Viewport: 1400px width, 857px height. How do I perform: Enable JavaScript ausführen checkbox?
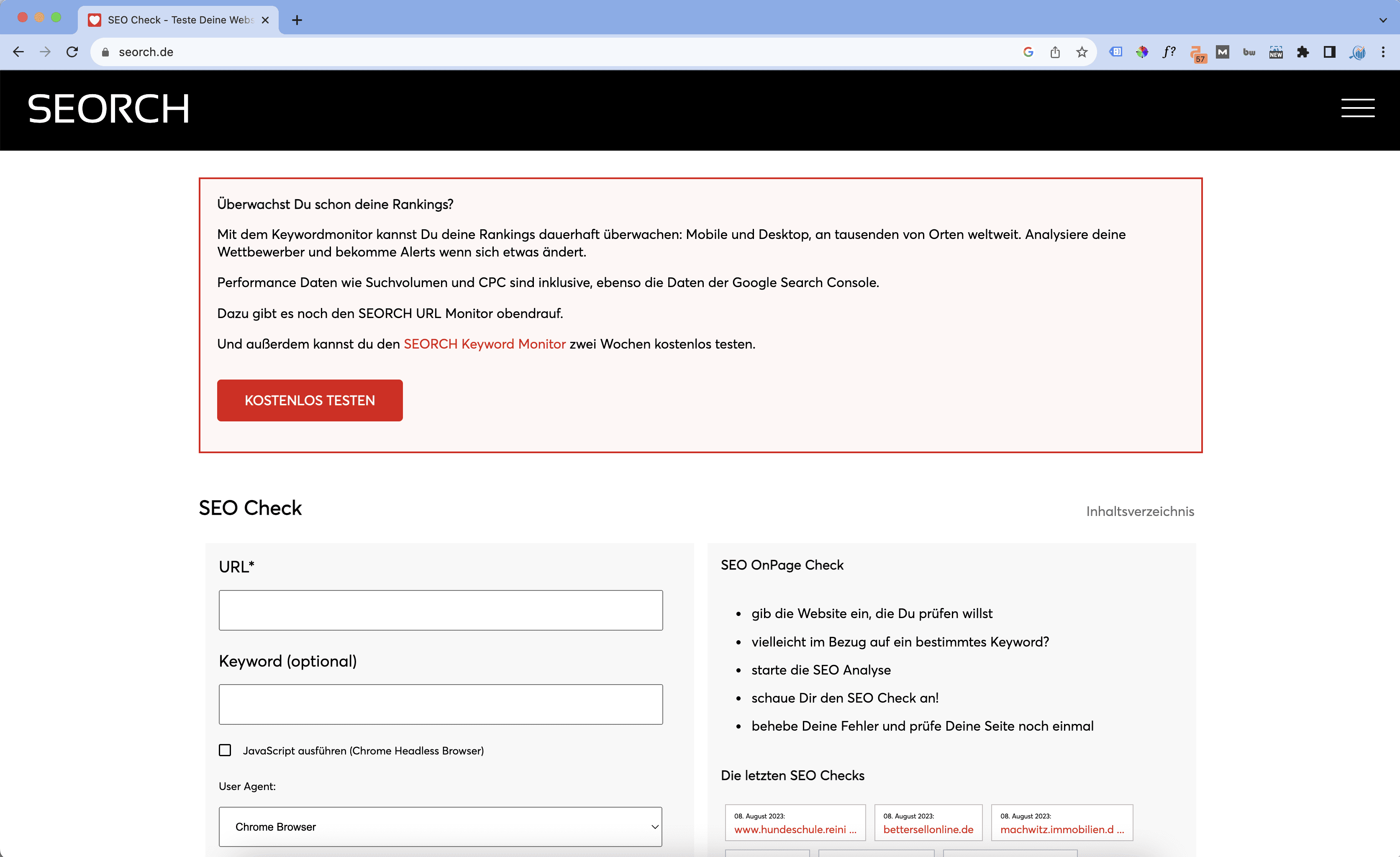225,750
